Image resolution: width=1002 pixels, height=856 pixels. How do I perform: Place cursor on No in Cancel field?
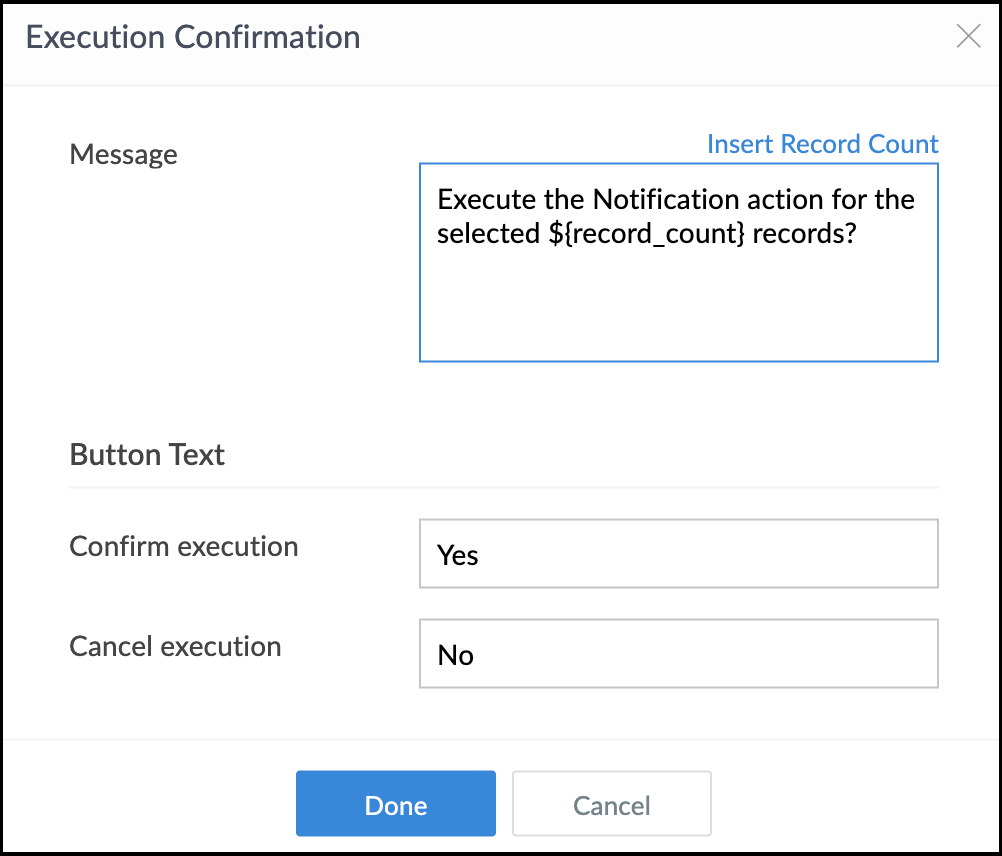pyautogui.click(x=455, y=655)
